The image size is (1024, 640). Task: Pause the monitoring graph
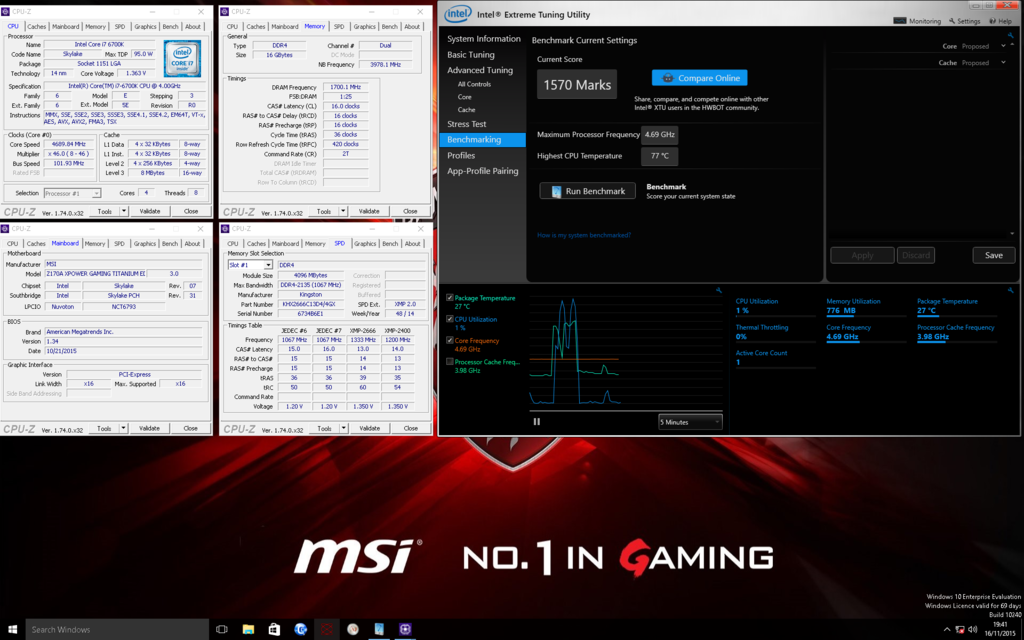[537, 422]
